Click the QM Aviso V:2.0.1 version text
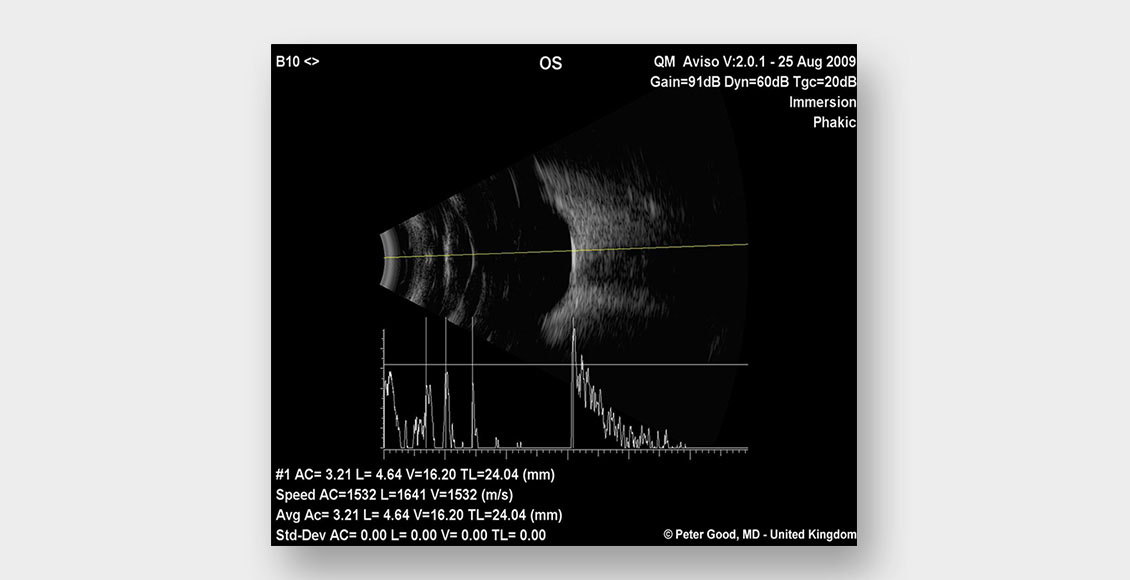This screenshot has height=580, width=1130. click(x=755, y=61)
